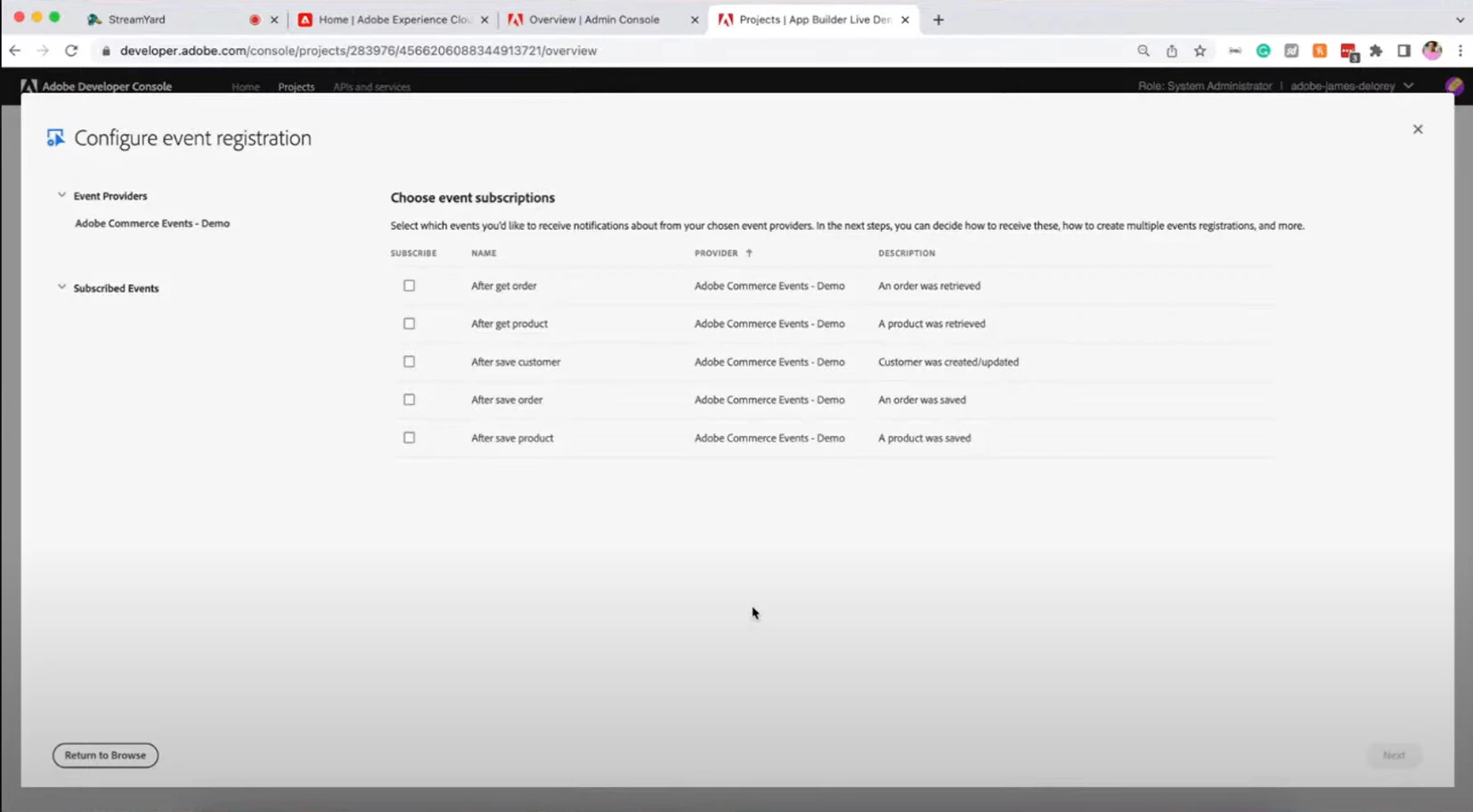Open the user account avatar in console header

[x=1454, y=86]
